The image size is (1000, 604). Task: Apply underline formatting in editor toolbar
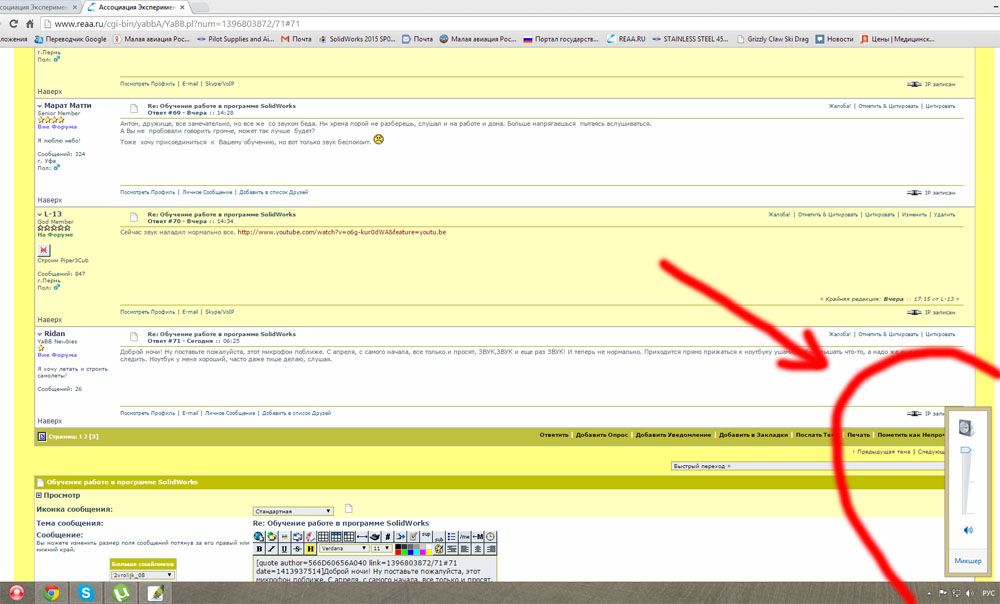tap(284, 549)
